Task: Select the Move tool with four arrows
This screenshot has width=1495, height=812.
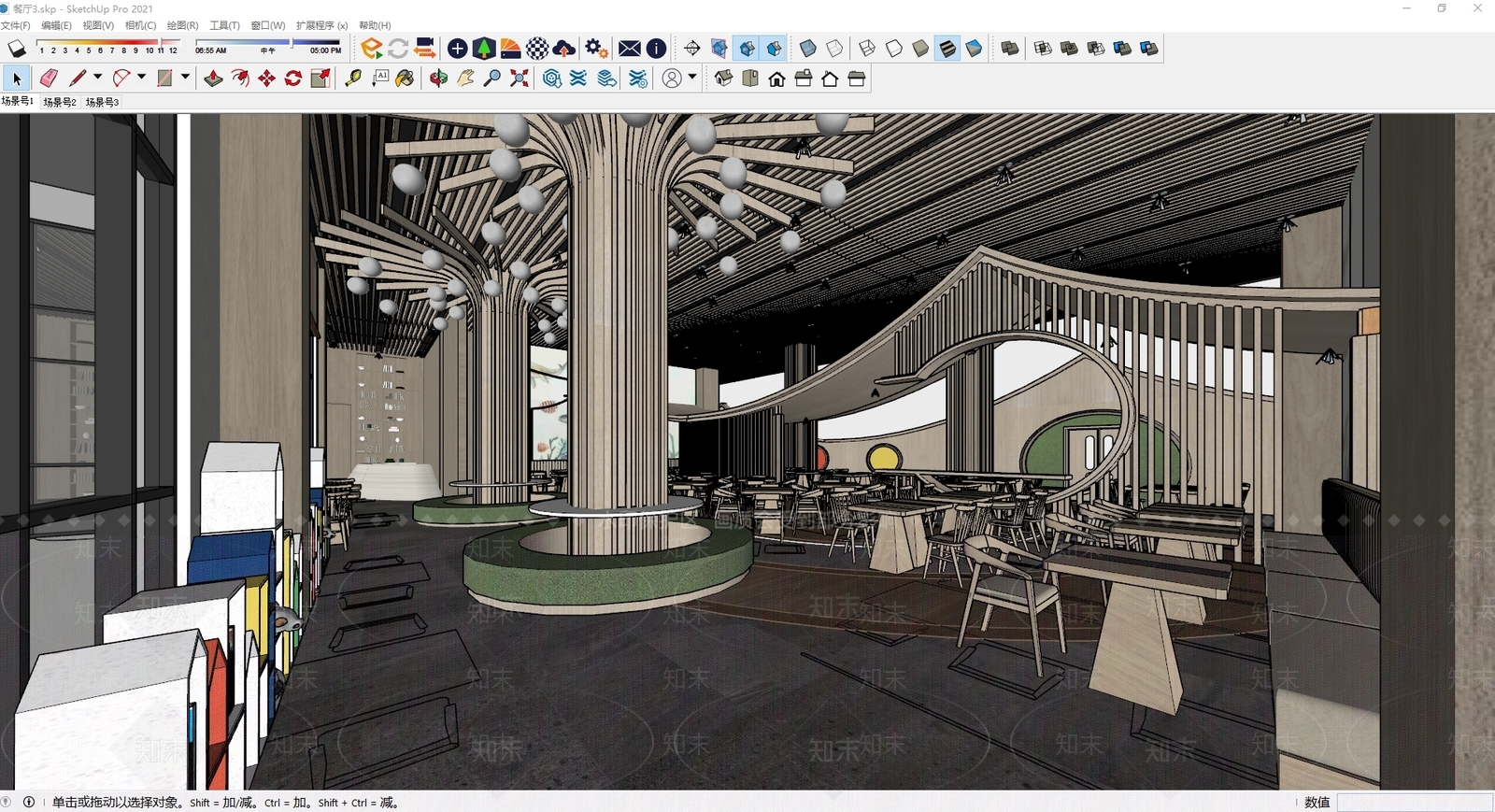Action: tap(267, 78)
